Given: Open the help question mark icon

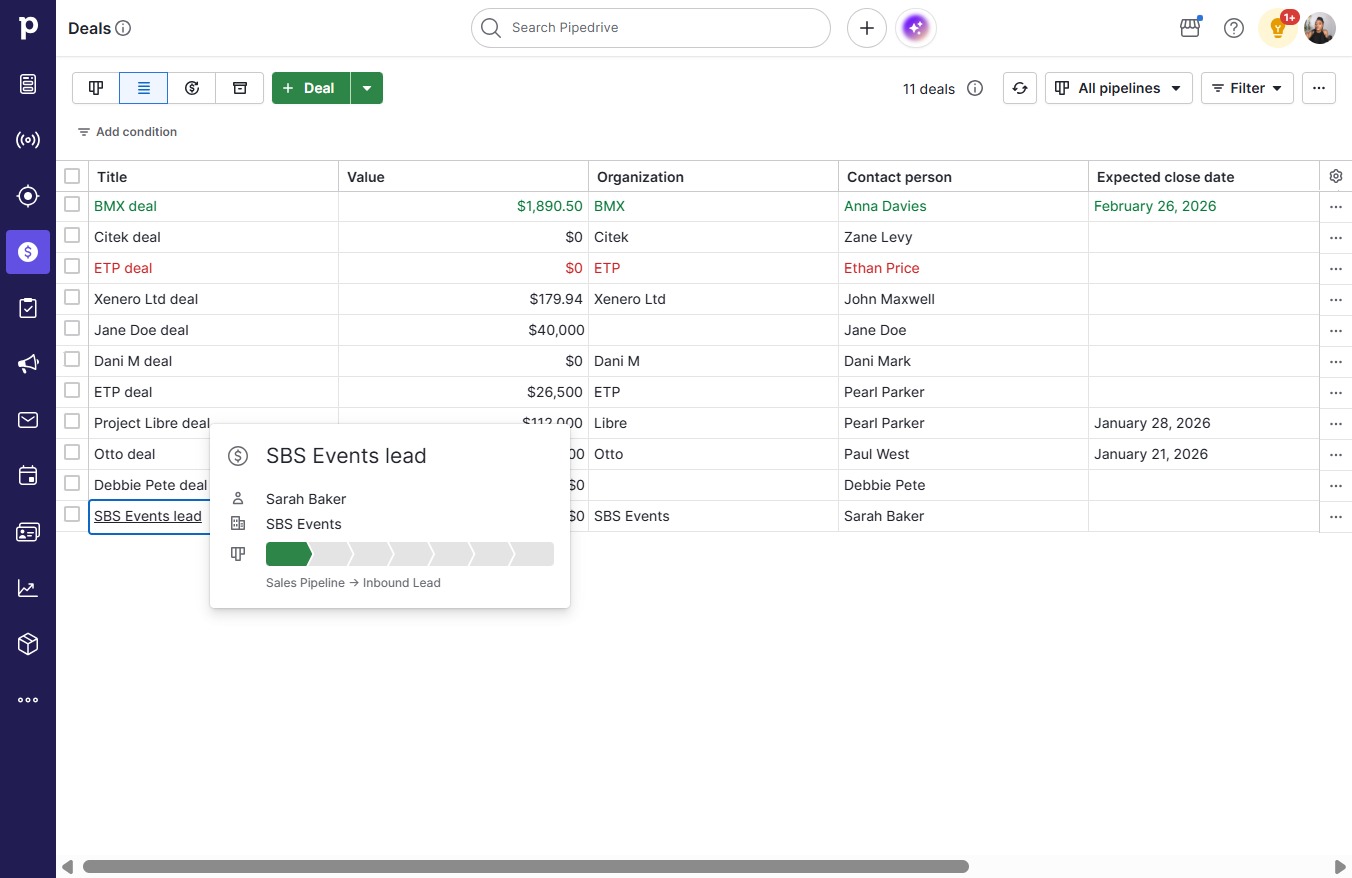Looking at the screenshot, I should point(1234,28).
